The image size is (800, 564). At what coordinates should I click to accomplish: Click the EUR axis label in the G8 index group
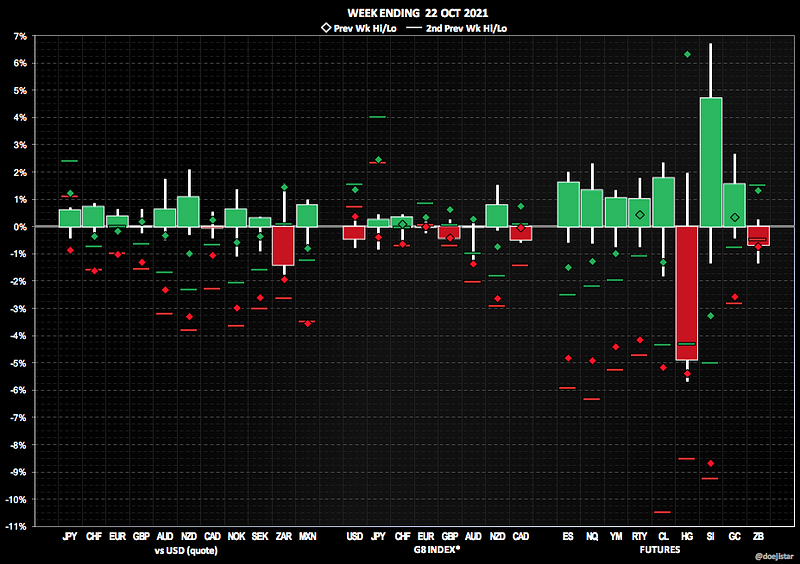[x=426, y=536]
